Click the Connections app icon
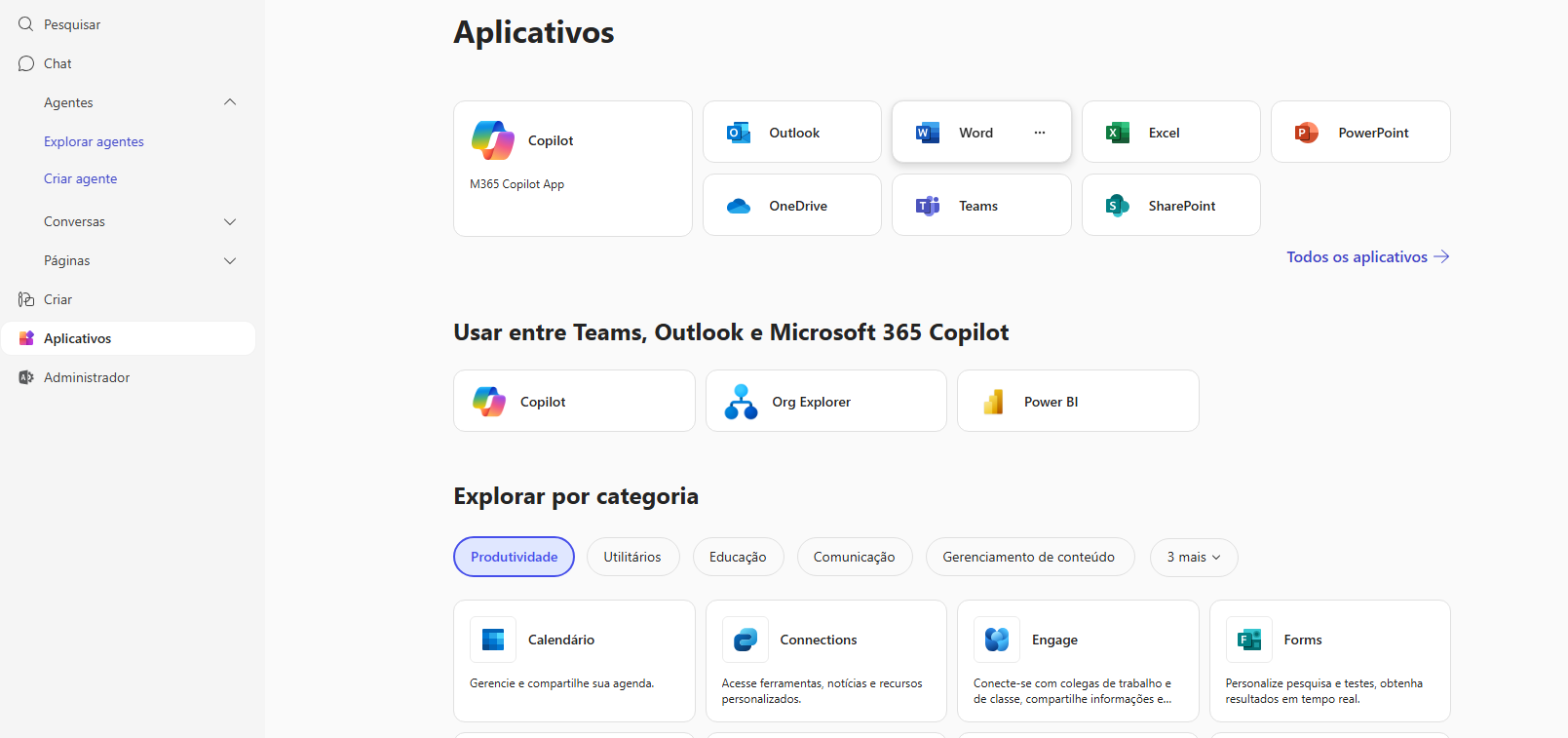This screenshot has width=1568, height=738. pos(746,640)
